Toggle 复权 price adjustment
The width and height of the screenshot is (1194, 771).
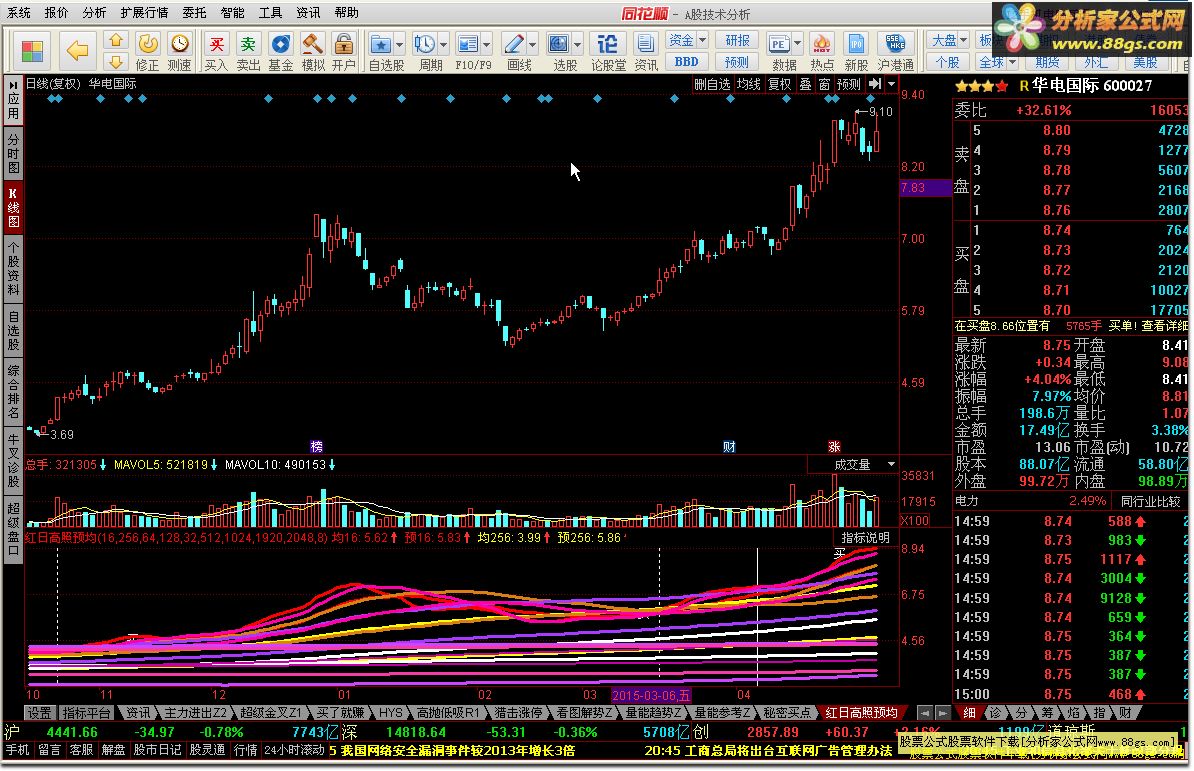779,84
